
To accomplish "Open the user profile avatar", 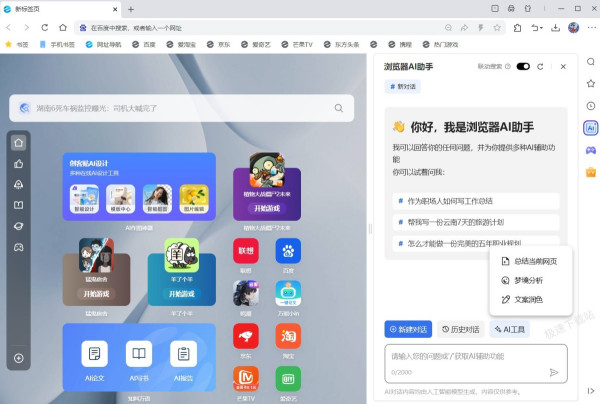I will (573, 28).
